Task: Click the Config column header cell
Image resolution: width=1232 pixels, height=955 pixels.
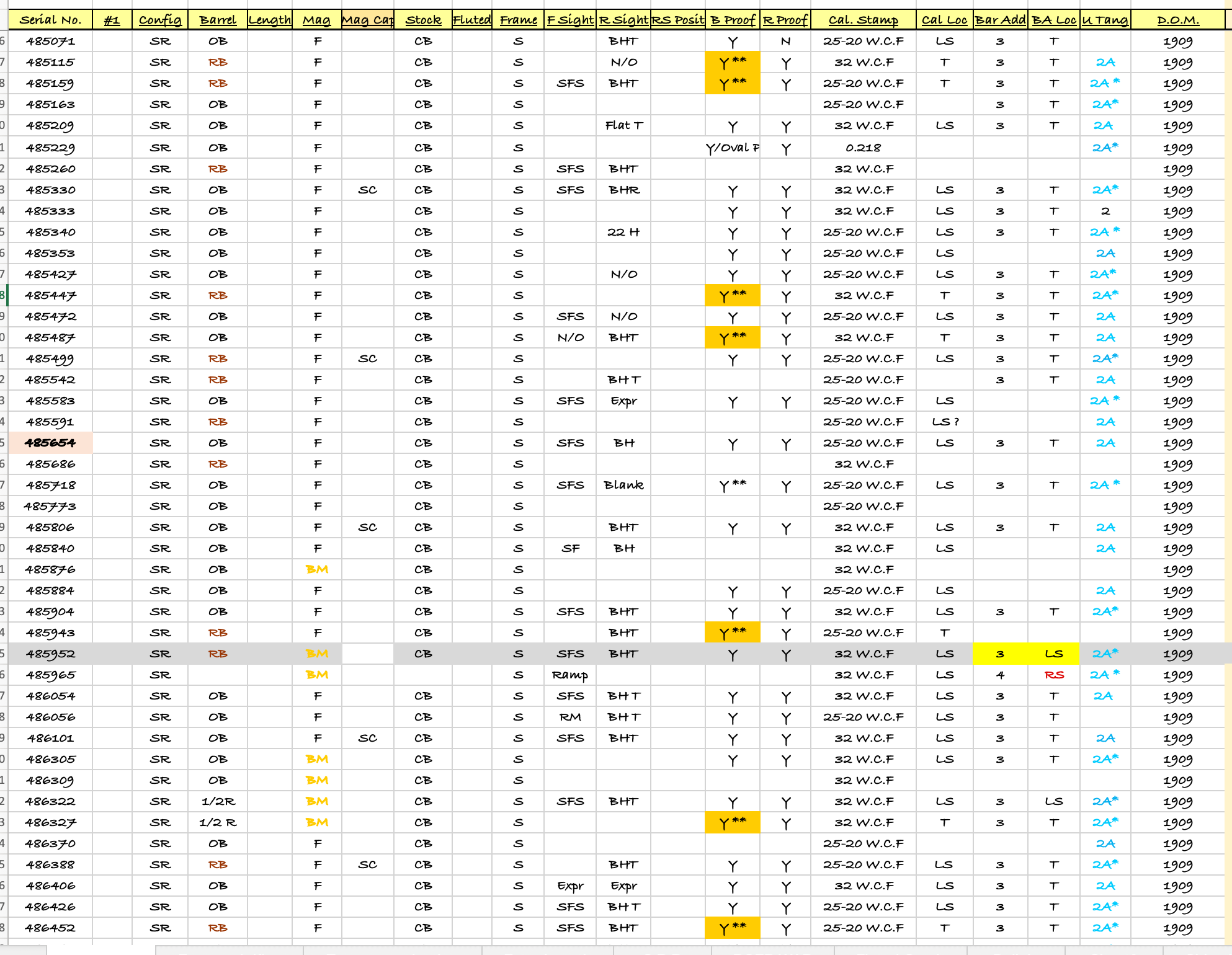Action: 160,20
